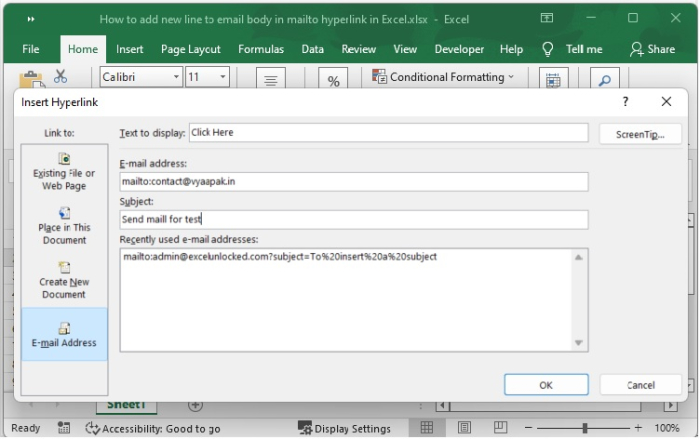Open Display Settings in status bar

click(345, 428)
